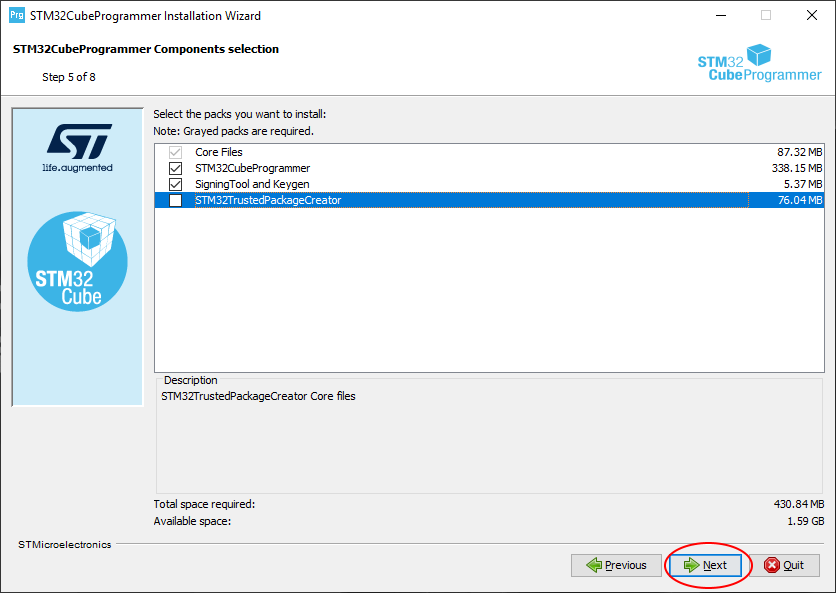Enable the STM32TrustedPackageCreator checkbox
Screen dimensions: 836x593
tap(176, 200)
